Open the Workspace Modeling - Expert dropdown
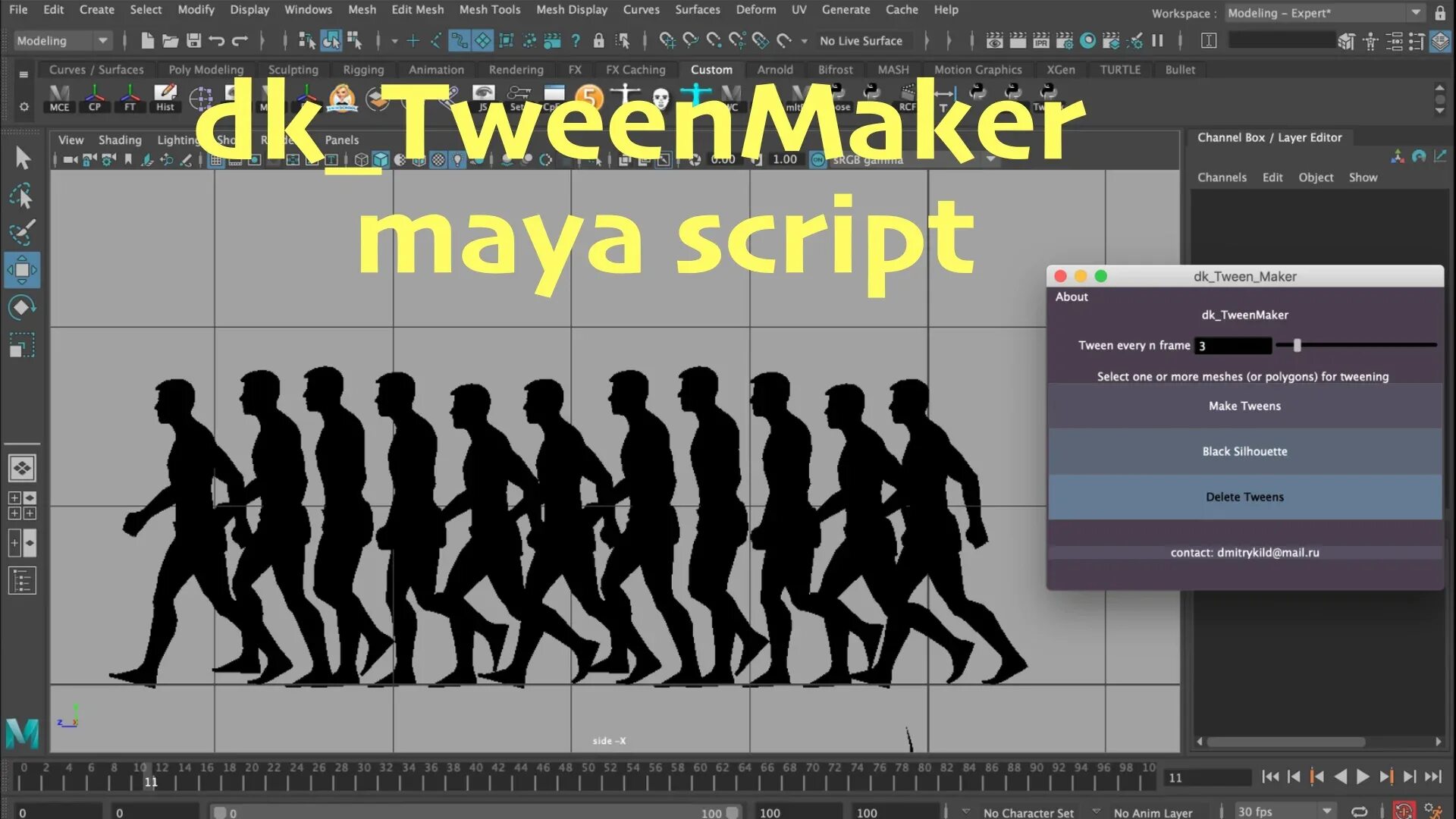 [x=1324, y=13]
